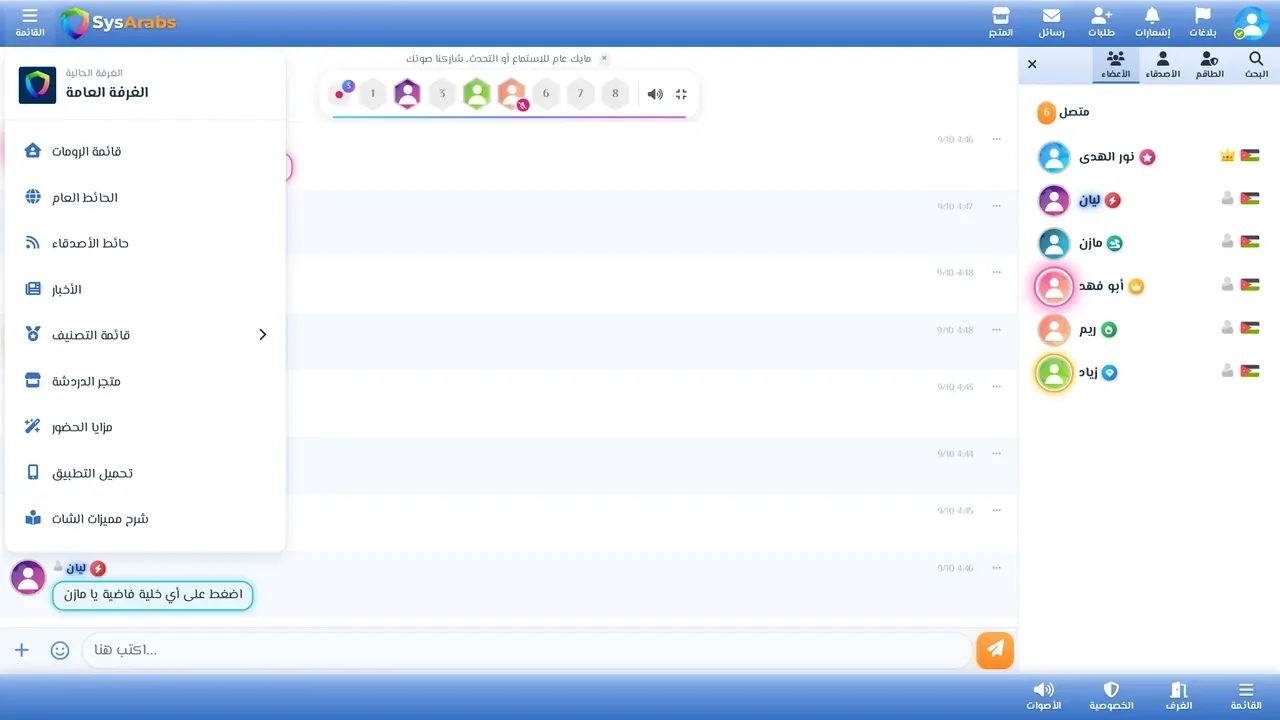The image size is (1280, 720).
Task: Take empty mic seat number 7
Action: tap(580, 94)
